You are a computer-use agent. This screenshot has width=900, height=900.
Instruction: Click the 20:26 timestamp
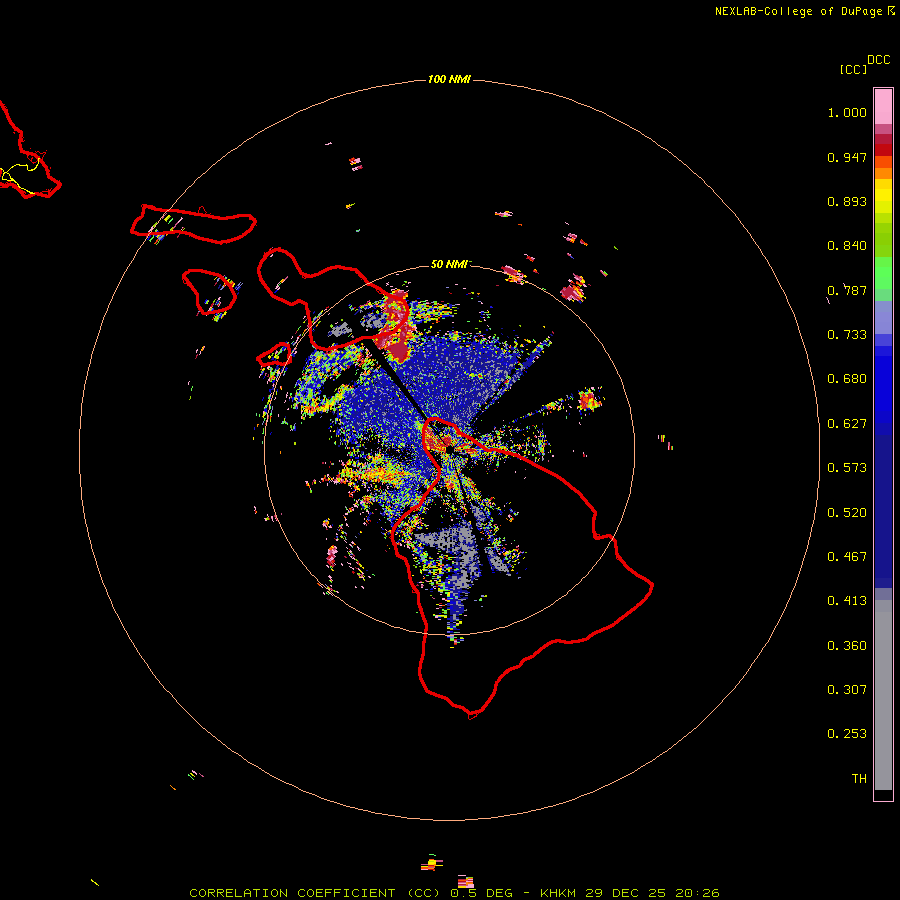[697, 893]
